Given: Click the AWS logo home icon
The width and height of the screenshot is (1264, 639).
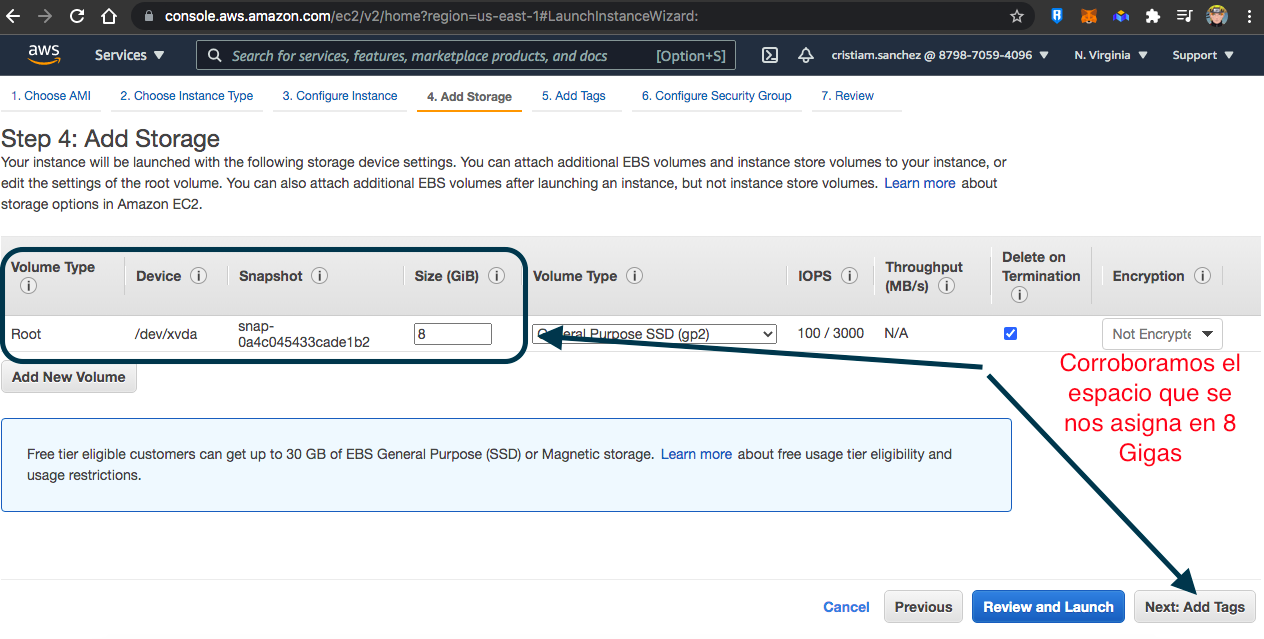Looking at the screenshot, I should [44, 55].
